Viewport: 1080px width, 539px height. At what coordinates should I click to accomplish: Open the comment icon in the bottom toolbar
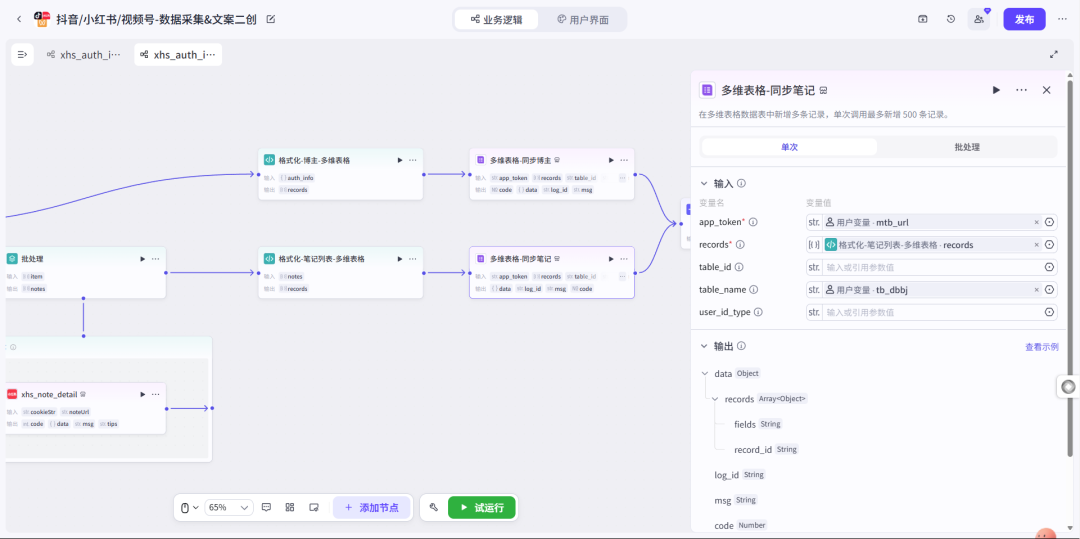(x=267, y=507)
